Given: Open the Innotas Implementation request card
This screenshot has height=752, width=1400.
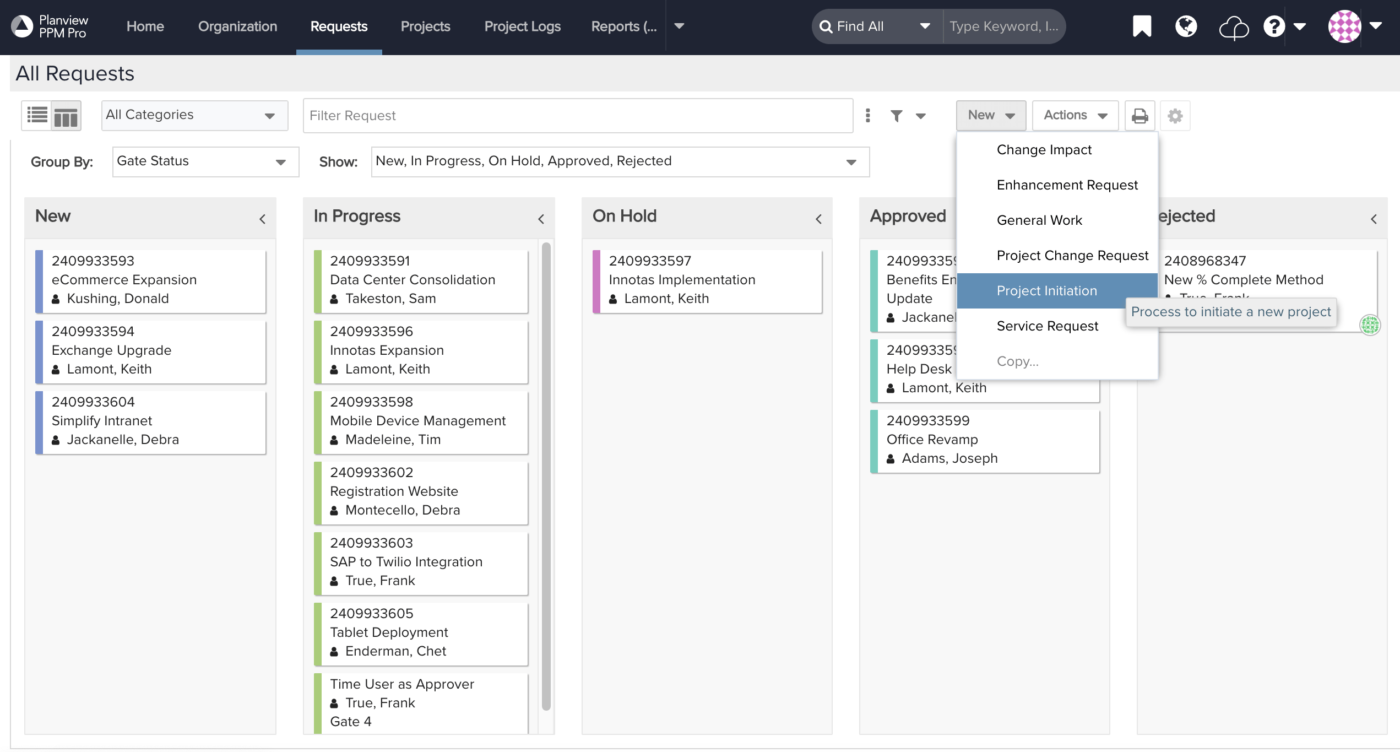Looking at the screenshot, I should (x=708, y=280).
